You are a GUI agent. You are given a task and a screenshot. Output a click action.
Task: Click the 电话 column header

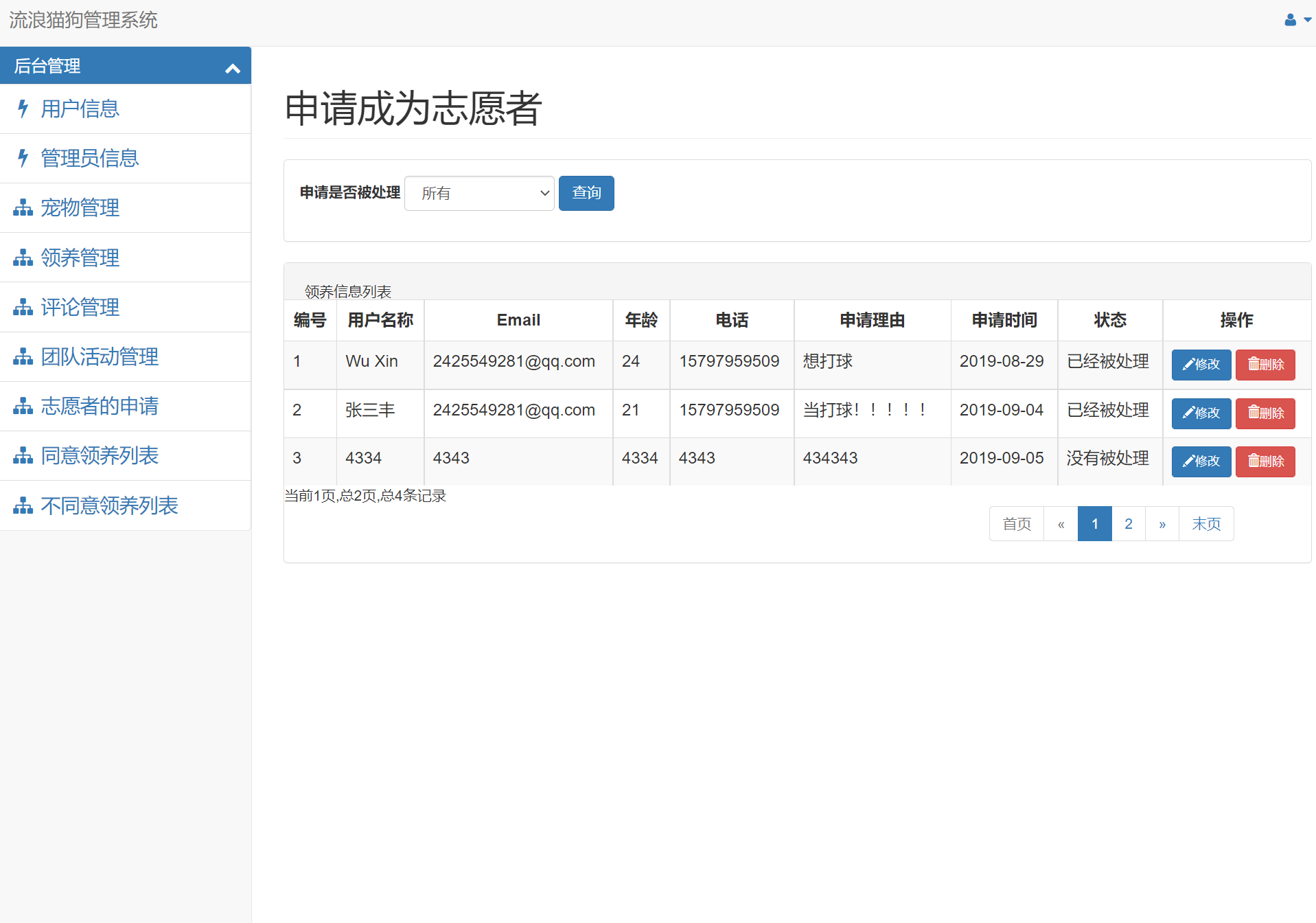pos(732,320)
